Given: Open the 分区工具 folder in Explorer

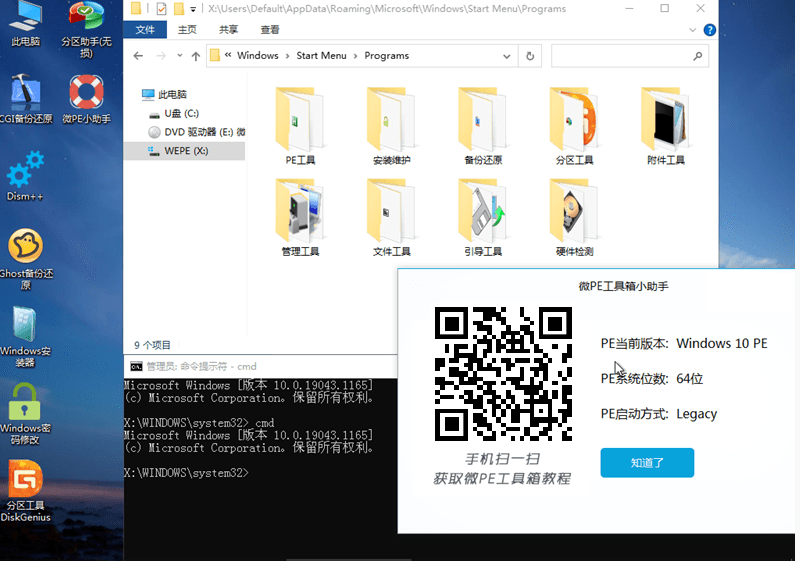Looking at the screenshot, I should point(574,126).
